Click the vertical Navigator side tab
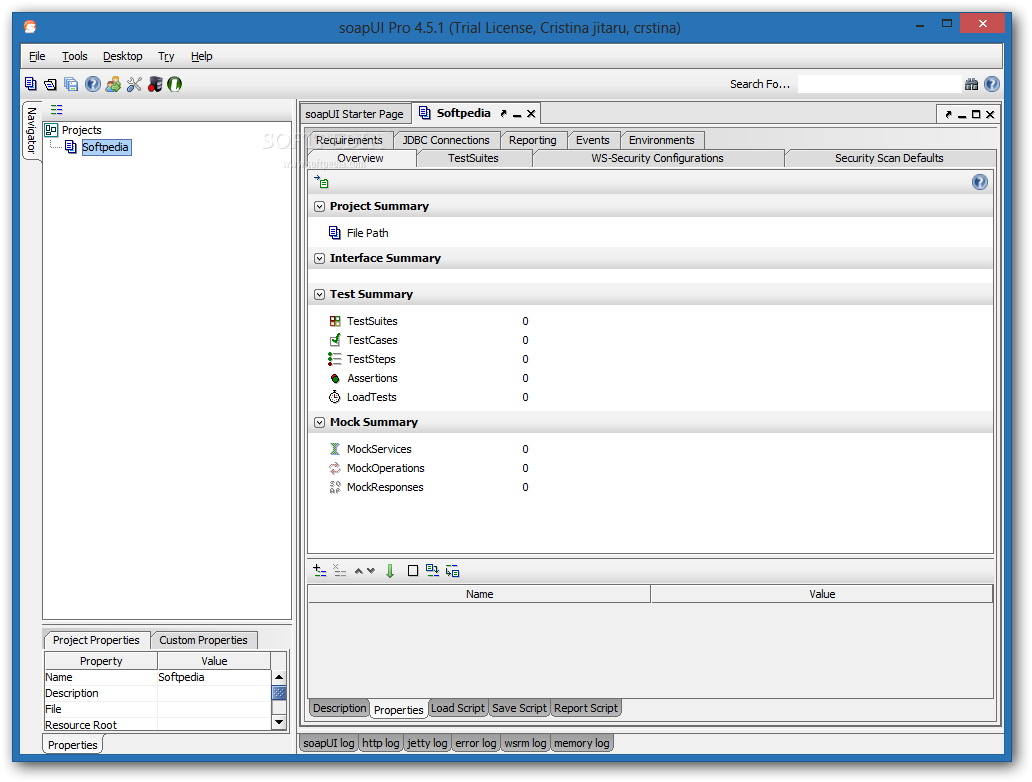The image size is (1032, 782). (x=32, y=130)
